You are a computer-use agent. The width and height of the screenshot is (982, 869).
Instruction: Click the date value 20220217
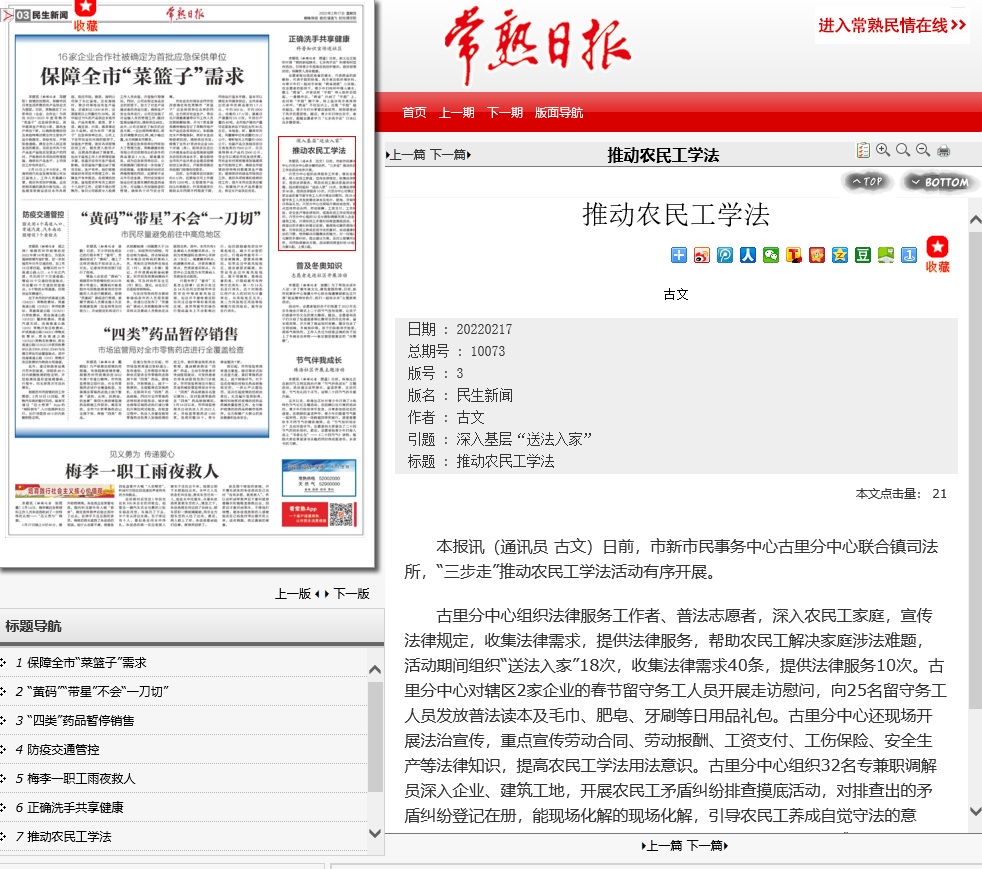point(484,329)
